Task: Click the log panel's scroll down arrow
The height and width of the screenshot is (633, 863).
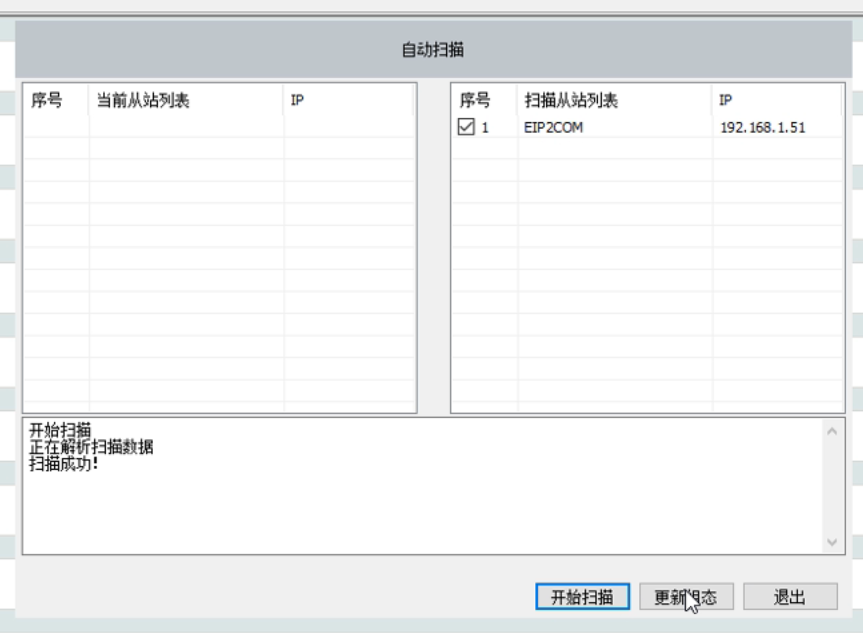Action: click(x=832, y=542)
